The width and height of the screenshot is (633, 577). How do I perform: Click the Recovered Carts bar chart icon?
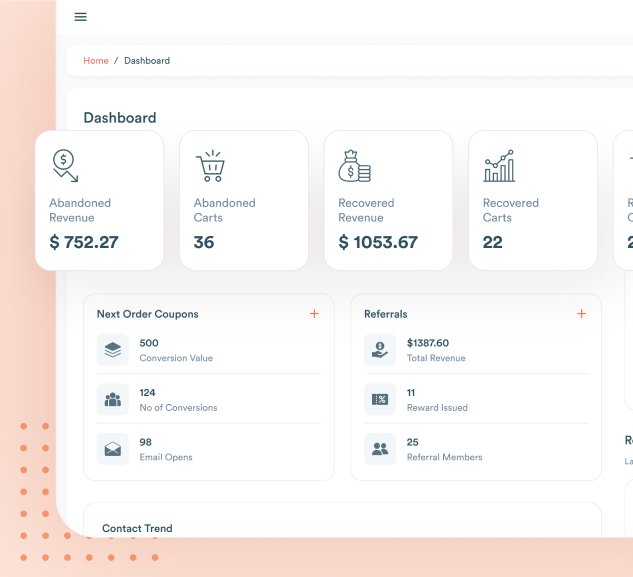tap(499, 166)
